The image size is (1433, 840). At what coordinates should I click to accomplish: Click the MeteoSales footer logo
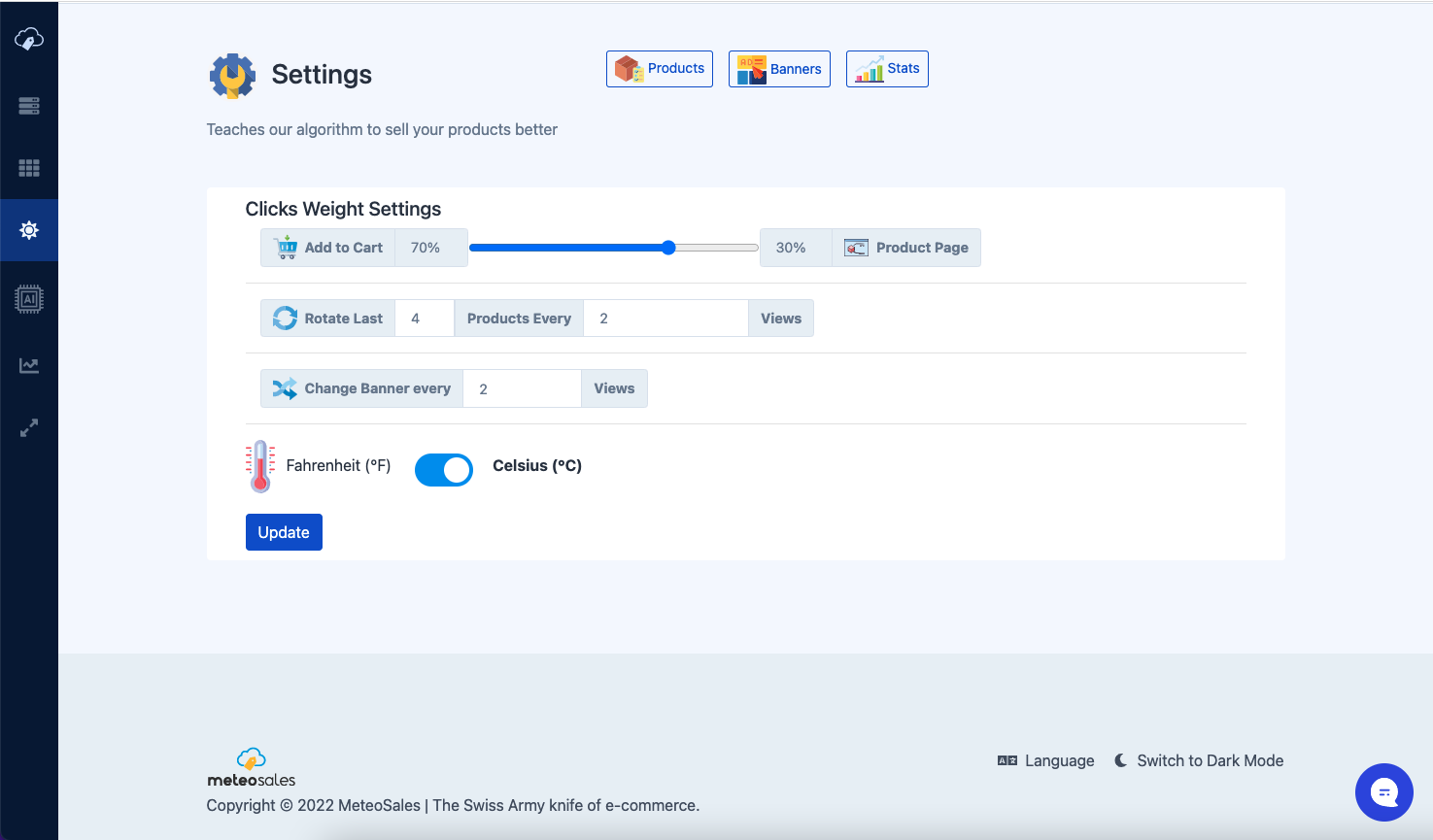(251, 768)
